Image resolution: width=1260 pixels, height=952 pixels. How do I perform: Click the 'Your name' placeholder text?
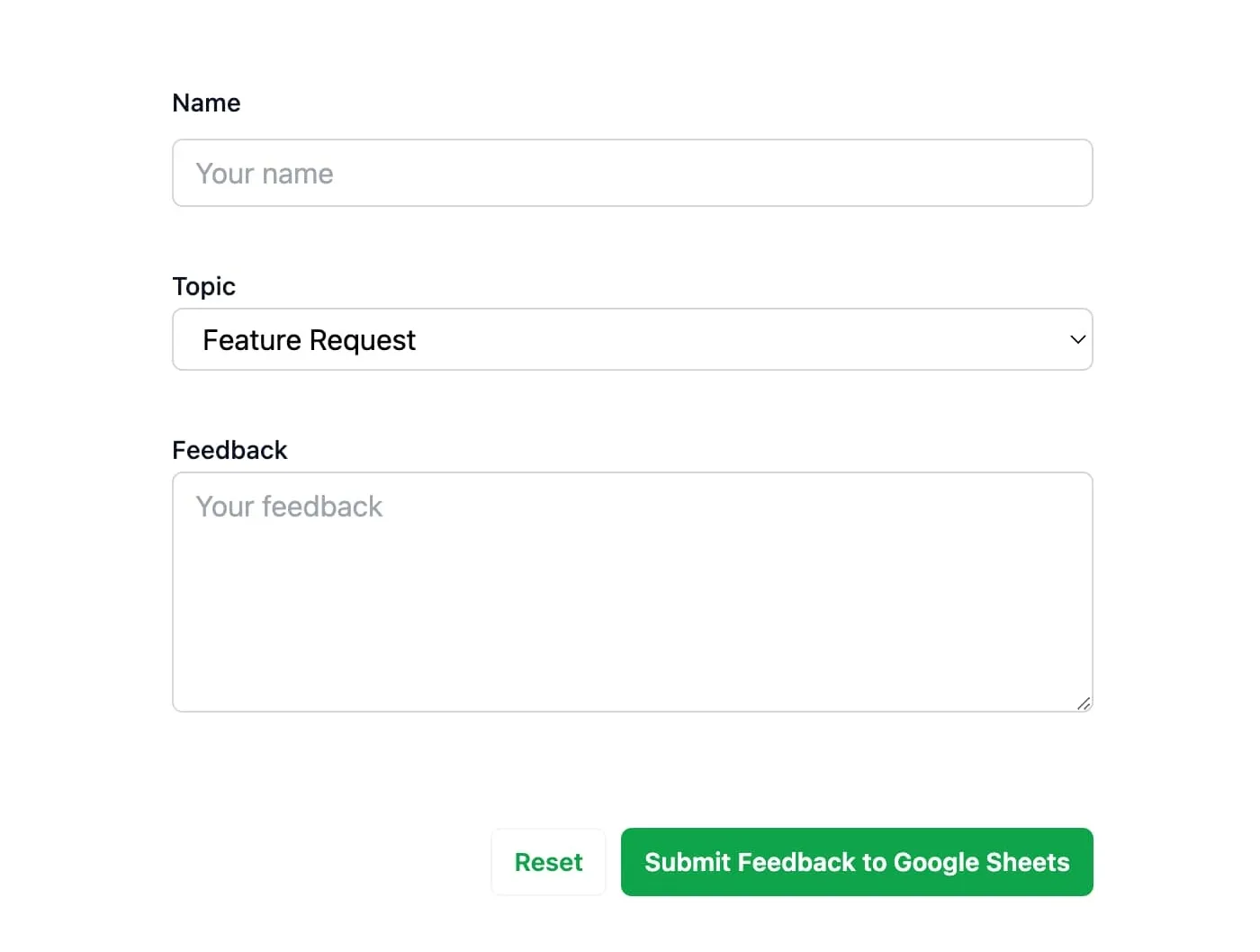(265, 174)
